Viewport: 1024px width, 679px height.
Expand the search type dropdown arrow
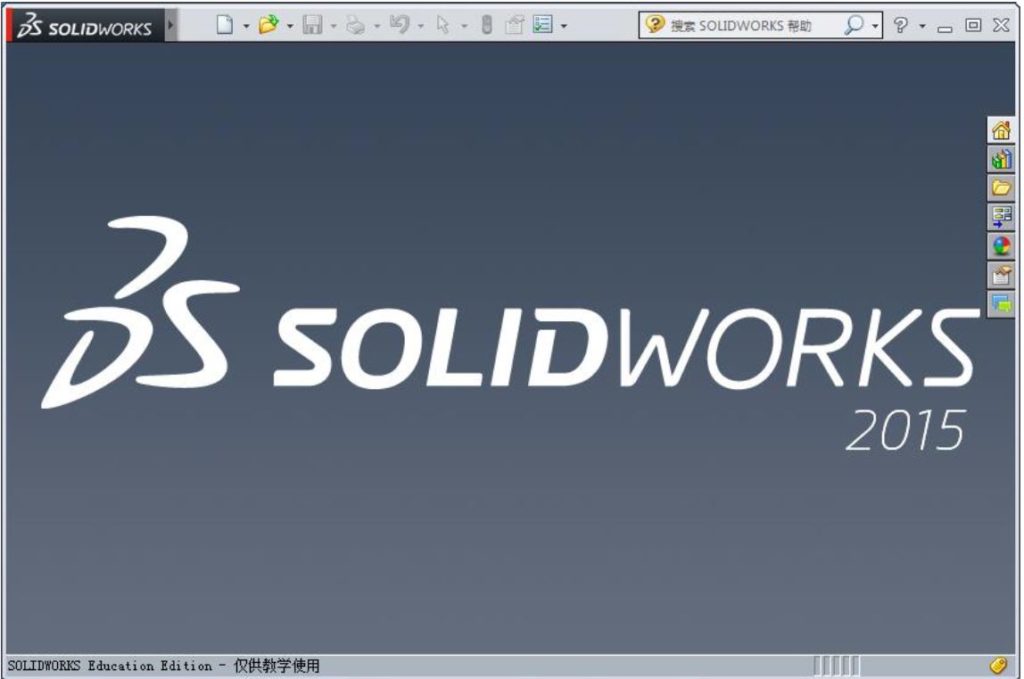(875, 26)
